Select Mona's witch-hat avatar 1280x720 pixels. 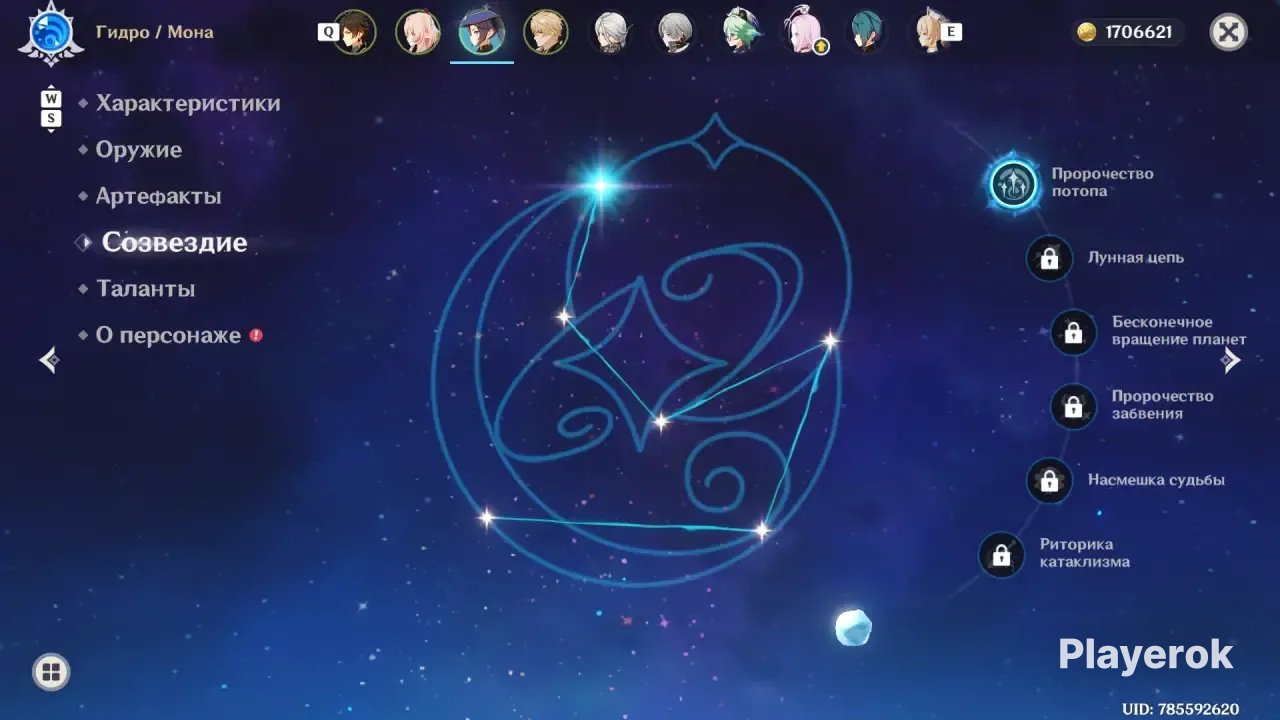(482, 32)
